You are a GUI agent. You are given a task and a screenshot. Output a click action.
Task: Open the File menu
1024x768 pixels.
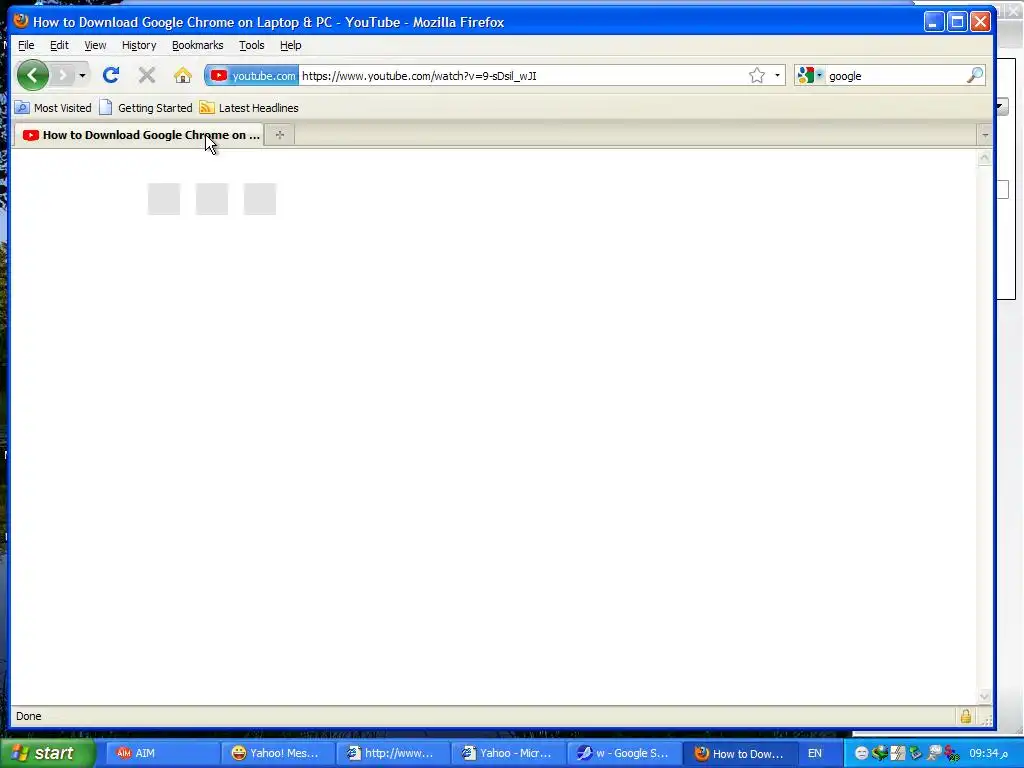pos(26,45)
